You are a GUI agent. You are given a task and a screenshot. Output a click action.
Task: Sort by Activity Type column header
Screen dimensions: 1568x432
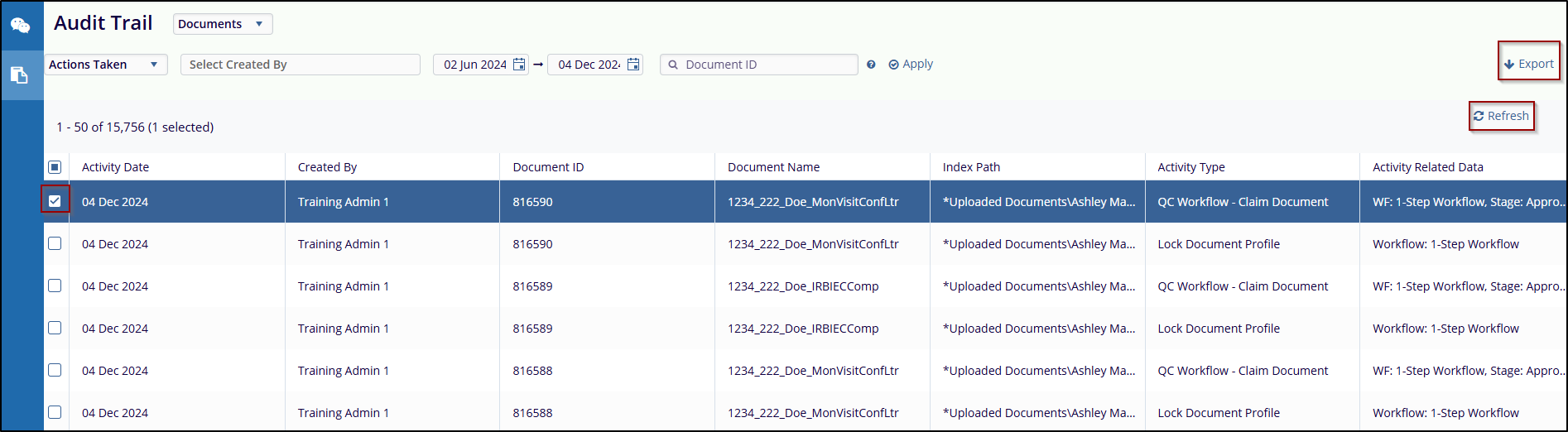[x=1190, y=167]
